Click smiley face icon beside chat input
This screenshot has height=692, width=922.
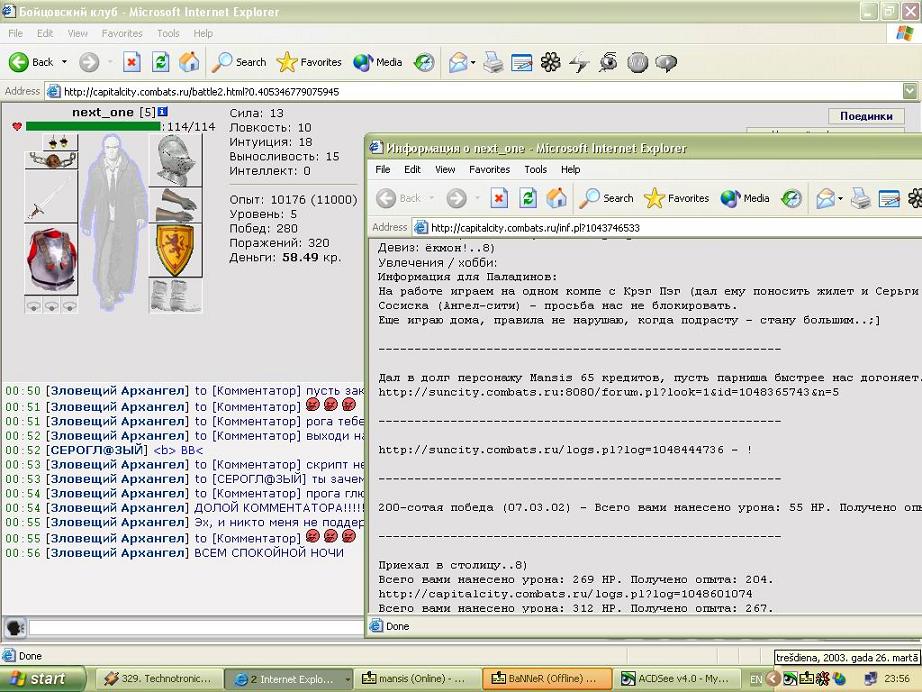(15, 627)
